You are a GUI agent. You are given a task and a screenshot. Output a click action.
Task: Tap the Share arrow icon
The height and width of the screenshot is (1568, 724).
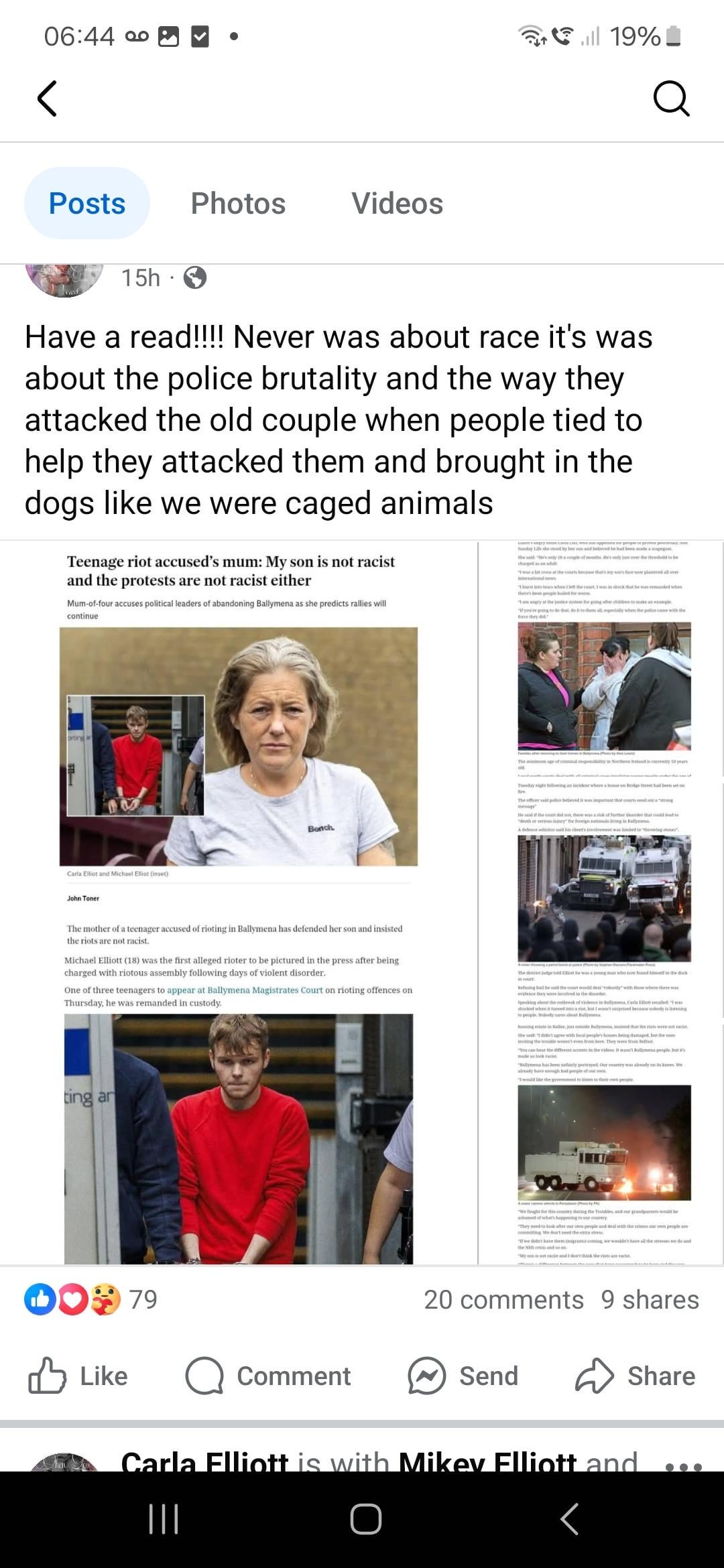coord(595,1376)
